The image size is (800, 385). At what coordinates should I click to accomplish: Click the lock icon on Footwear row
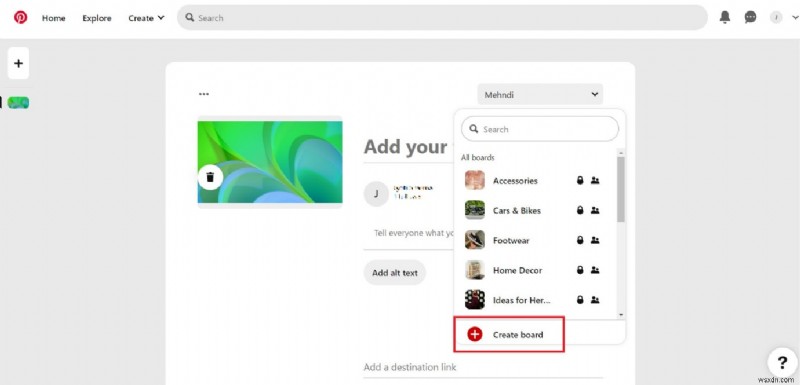[580, 240]
